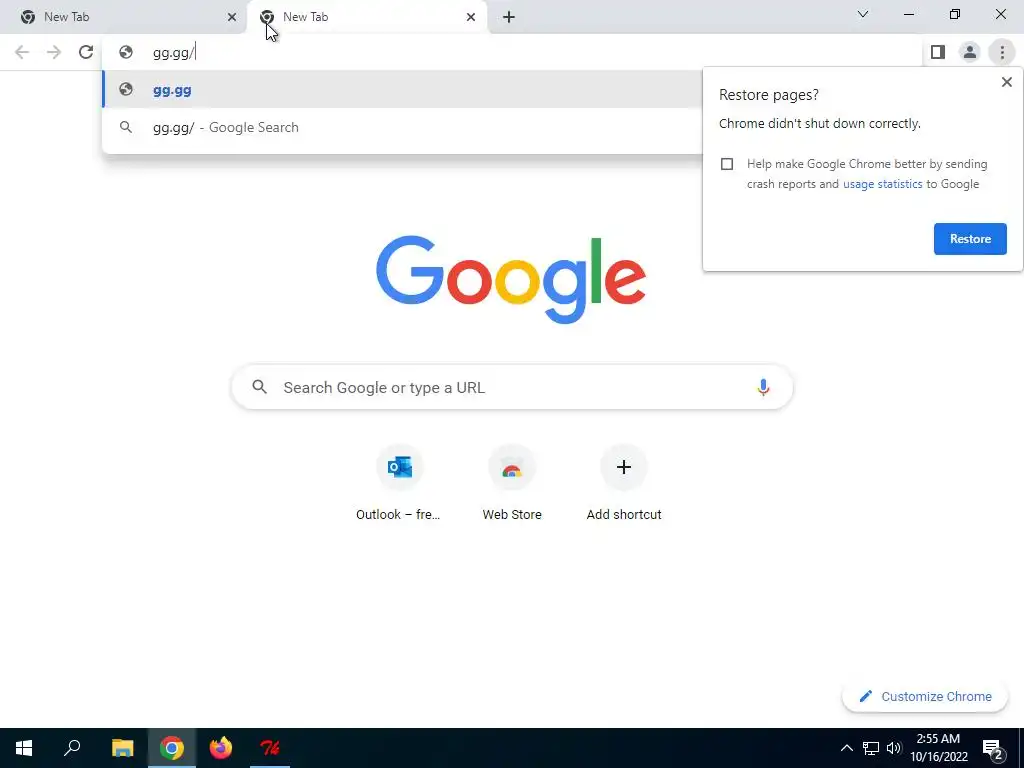Click in the address bar text gg.gg/
Viewport: 1024px width, 768px height.
pos(174,53)
